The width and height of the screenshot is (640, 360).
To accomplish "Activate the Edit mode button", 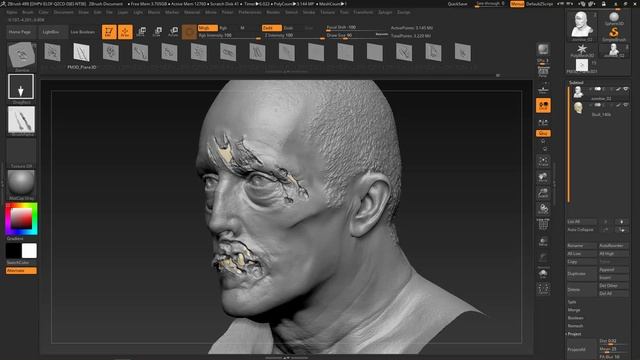I will (x=109, y=32).
